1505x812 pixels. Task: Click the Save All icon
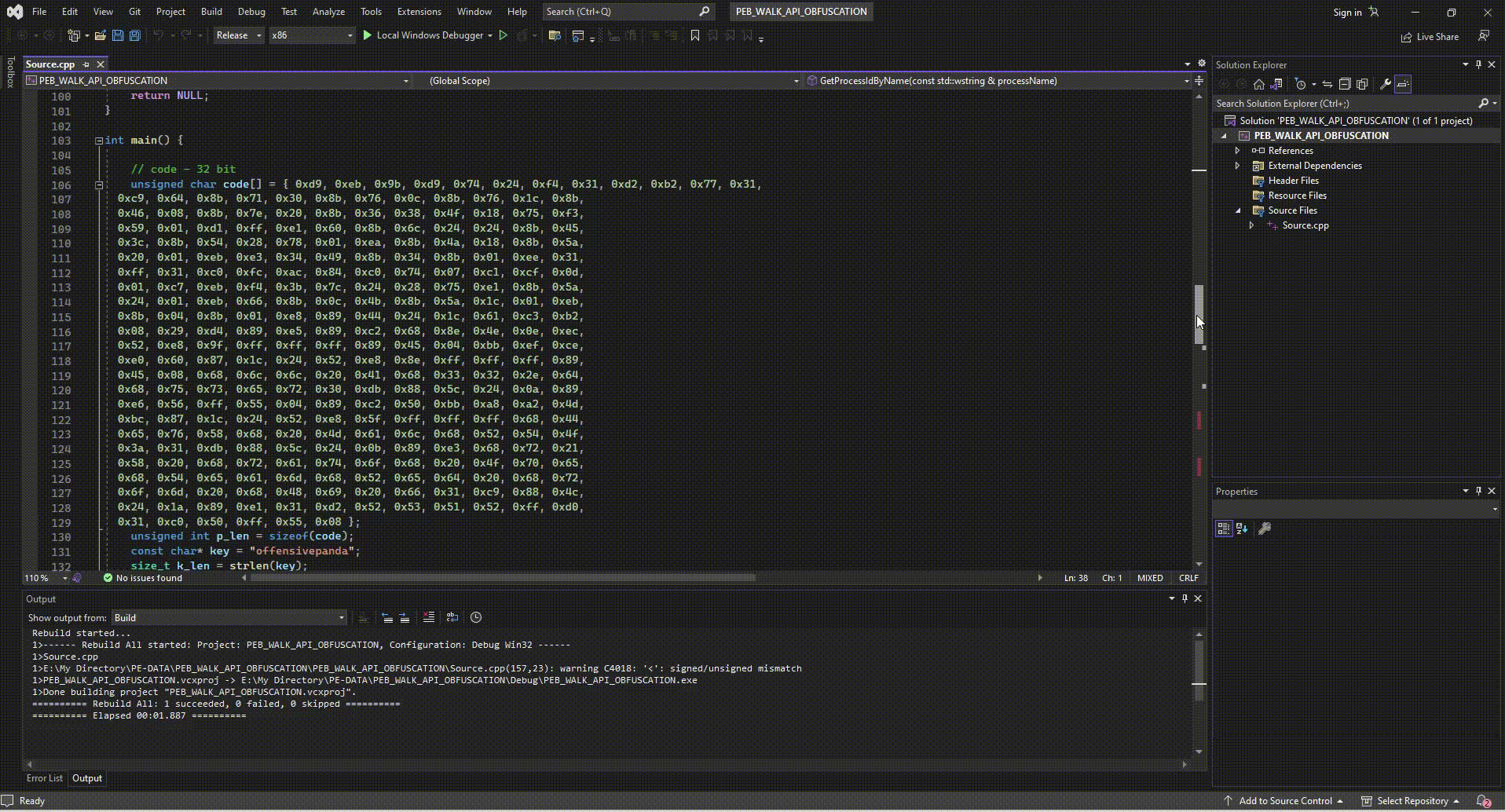point(135,35)
